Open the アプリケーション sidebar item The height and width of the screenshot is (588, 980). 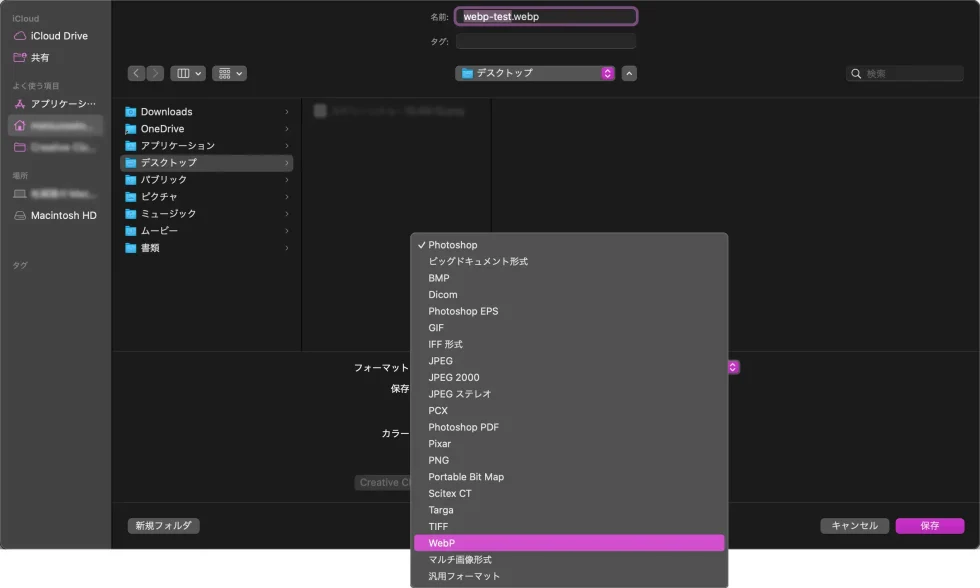[63, 104]
